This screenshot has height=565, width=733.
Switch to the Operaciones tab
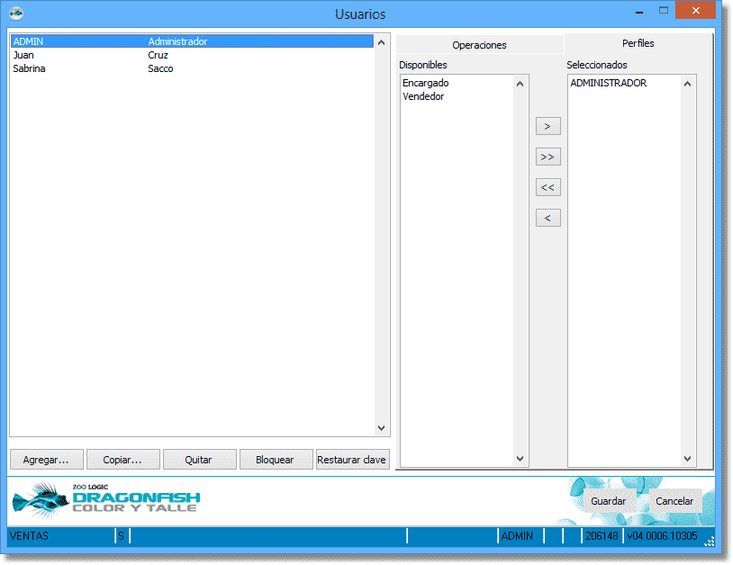point(479,45)
